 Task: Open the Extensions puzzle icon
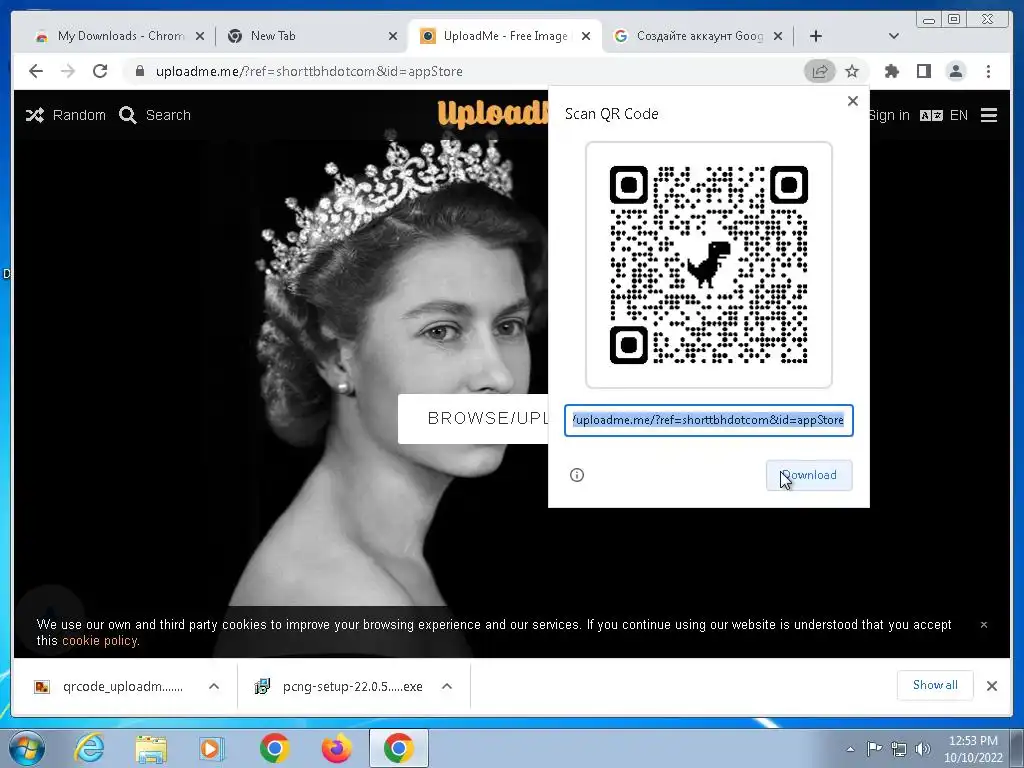891,71
